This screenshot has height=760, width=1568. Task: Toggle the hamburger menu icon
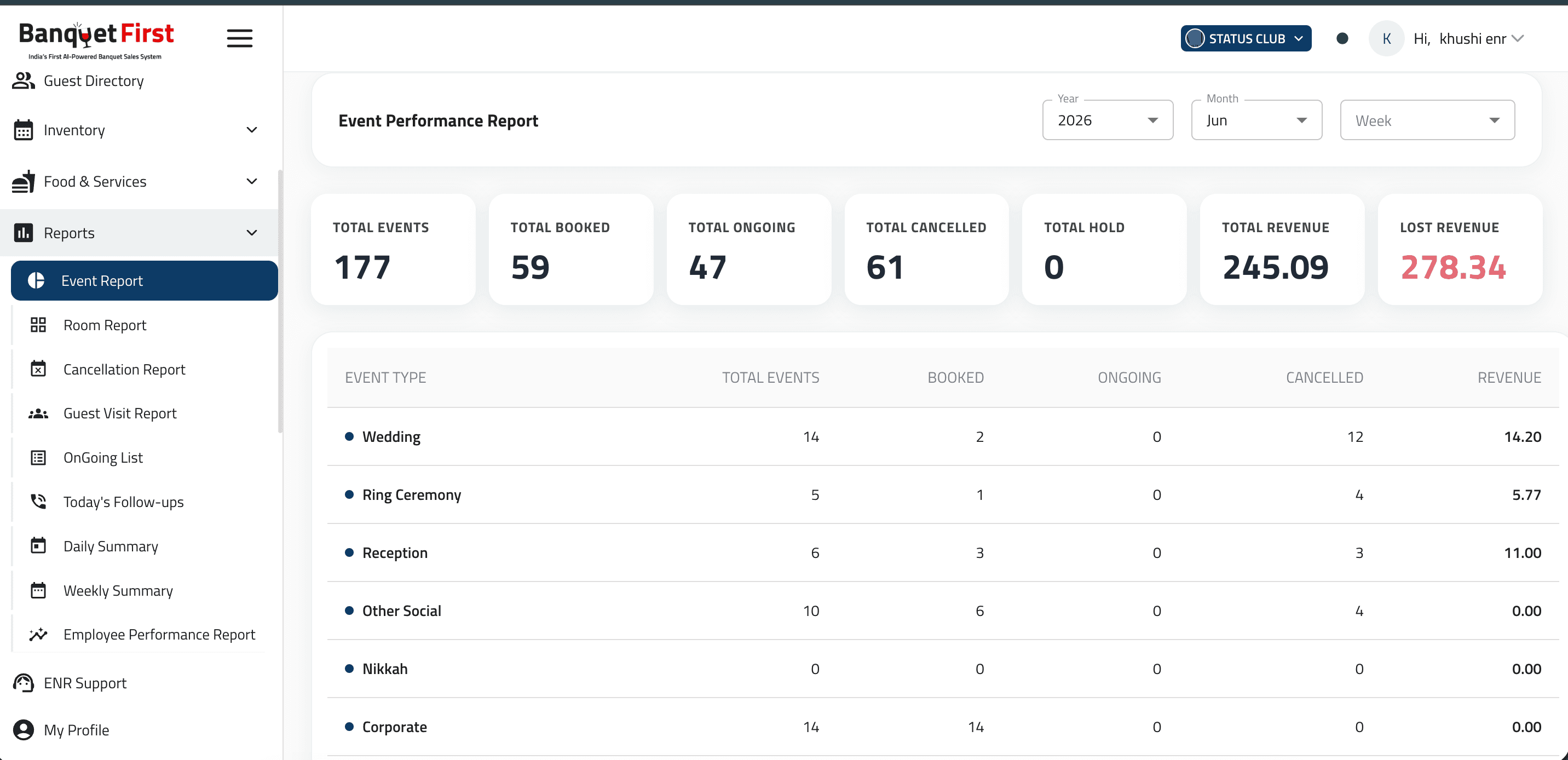tap(240, 38)
